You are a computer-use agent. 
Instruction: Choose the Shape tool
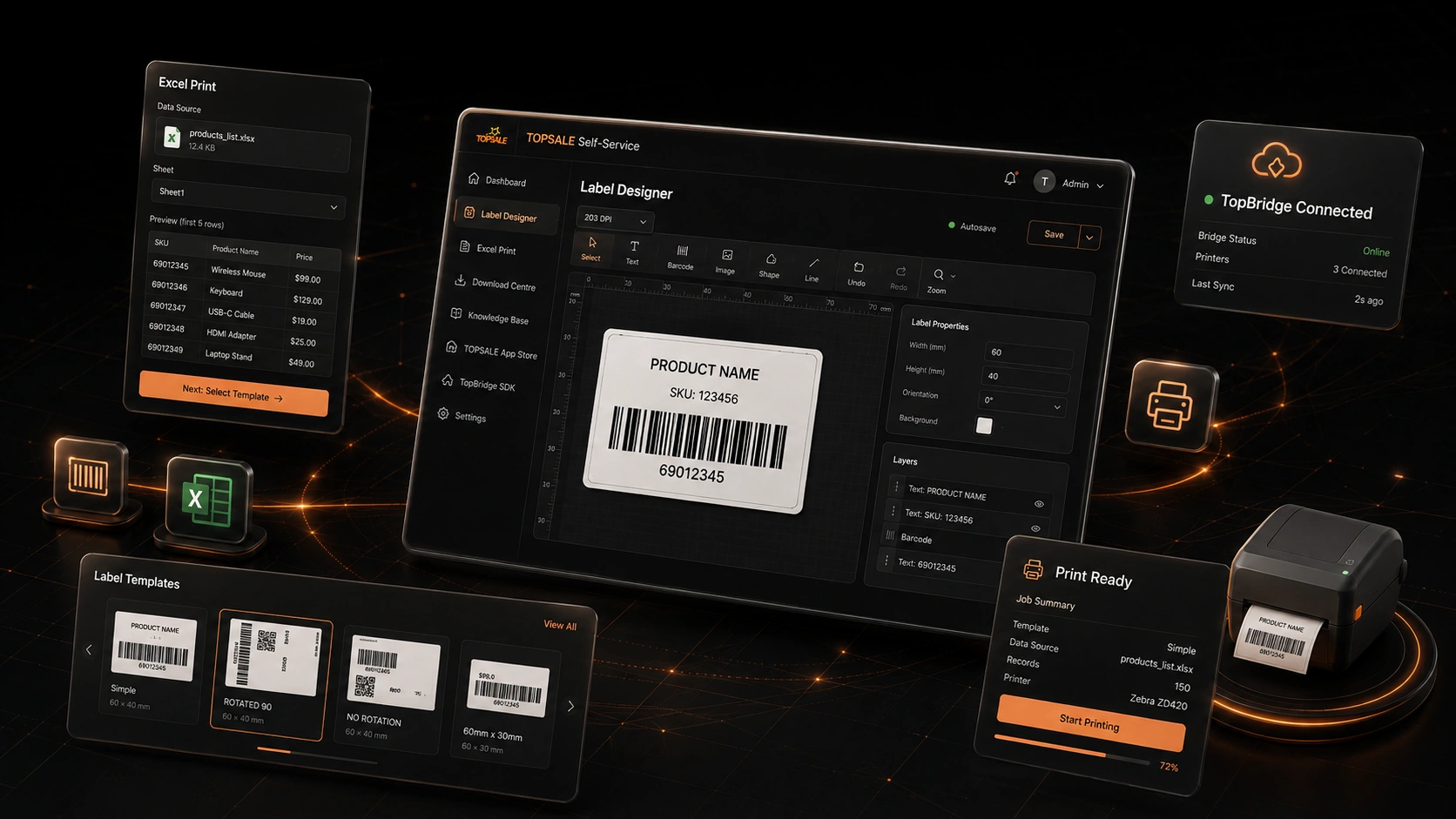click(770, 265)
